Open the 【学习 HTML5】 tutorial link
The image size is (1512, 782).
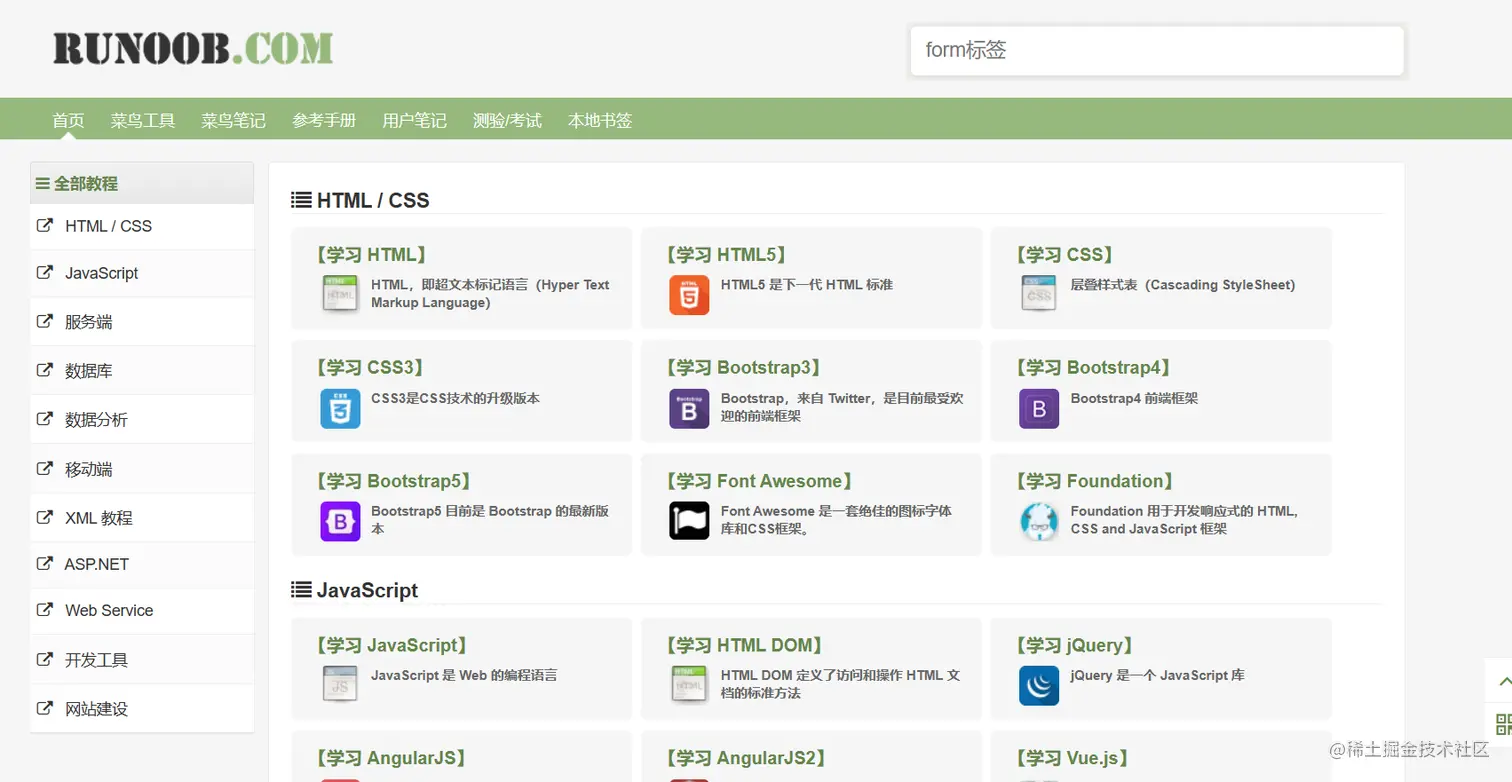tap(726, 255)
